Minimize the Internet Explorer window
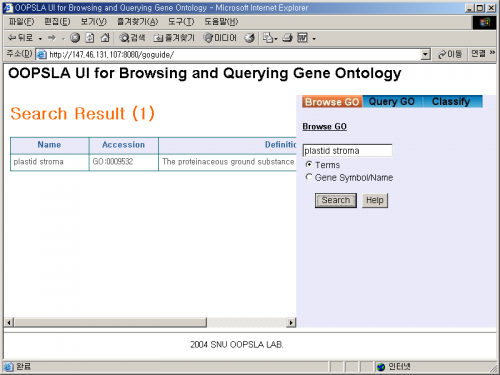The image size is (500, 375). click(470, 8)
